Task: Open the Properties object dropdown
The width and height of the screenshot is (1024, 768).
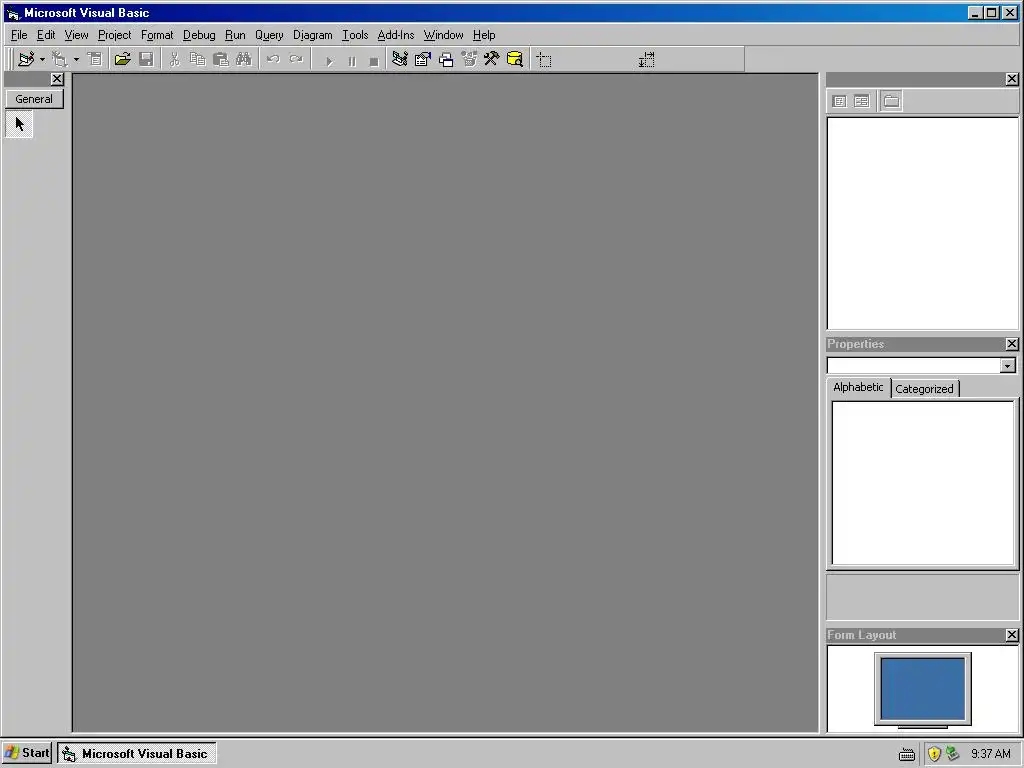Action: [1008, 366]
